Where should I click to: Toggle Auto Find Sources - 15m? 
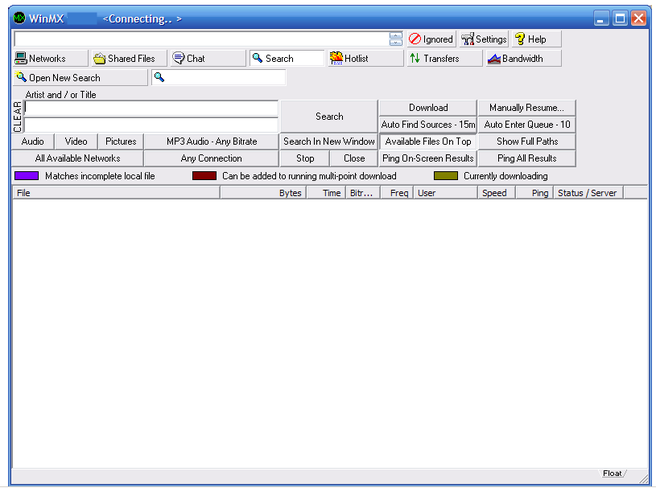pos(428,124)
